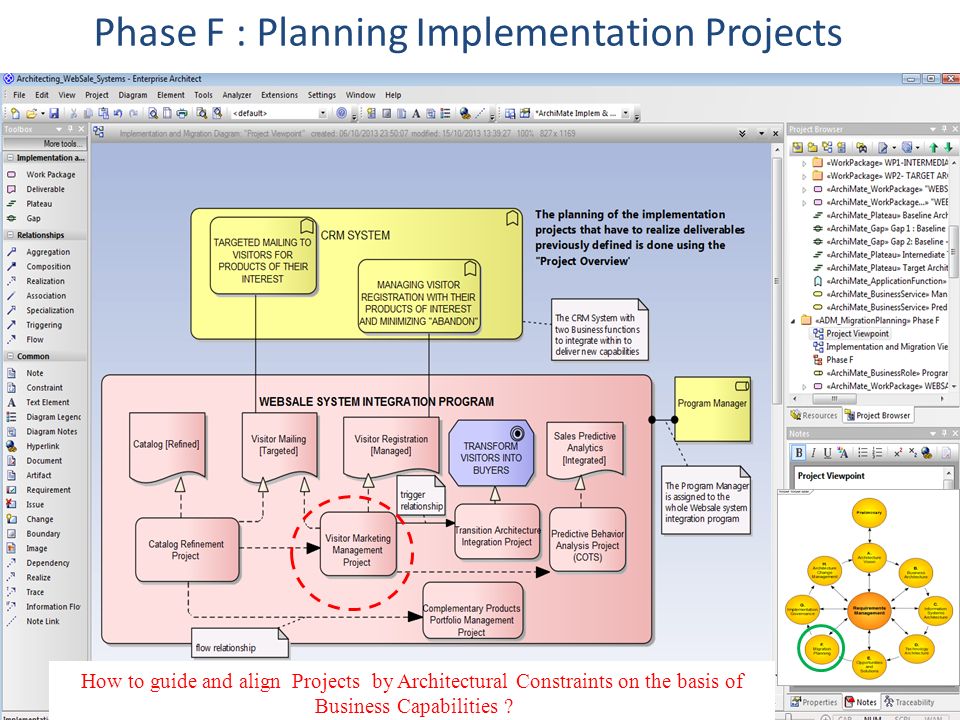Toggle Italic in the Notes panel

[814, 453]
